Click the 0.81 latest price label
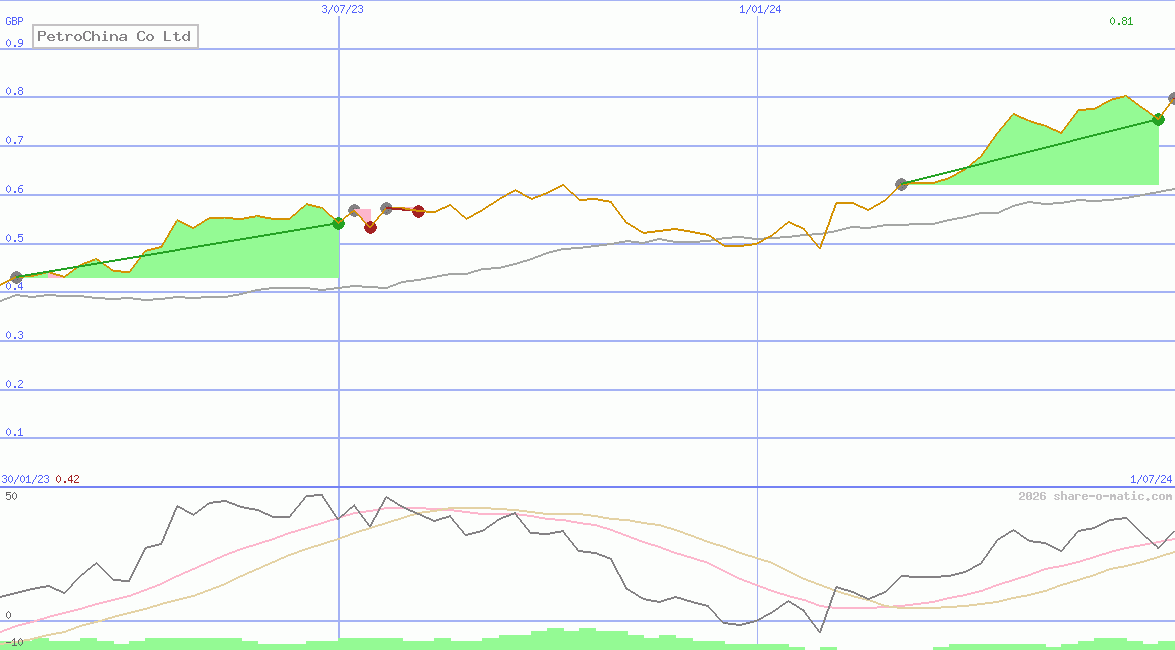1175x650 pixels. tap(1120, 19)
